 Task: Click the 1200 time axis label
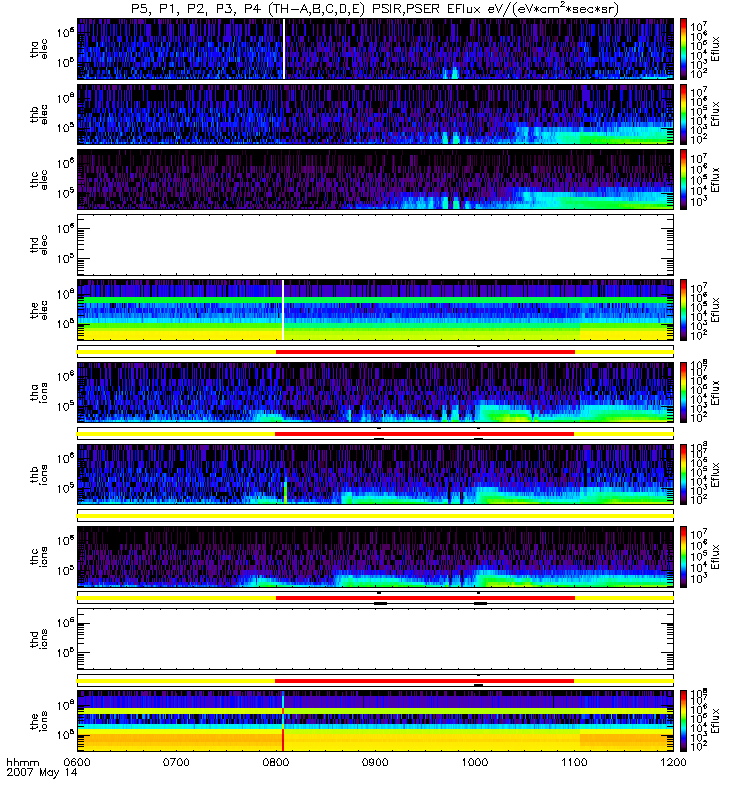click(673, 762)
